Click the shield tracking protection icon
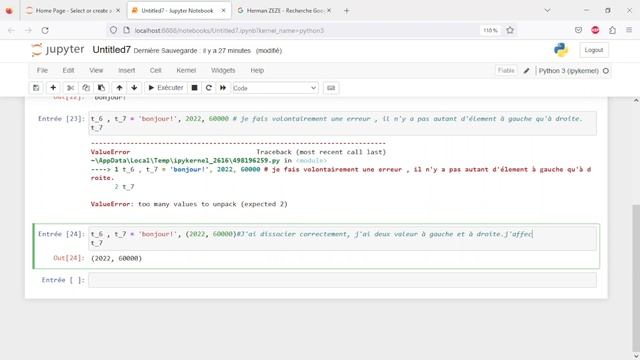 coord(113,30)
